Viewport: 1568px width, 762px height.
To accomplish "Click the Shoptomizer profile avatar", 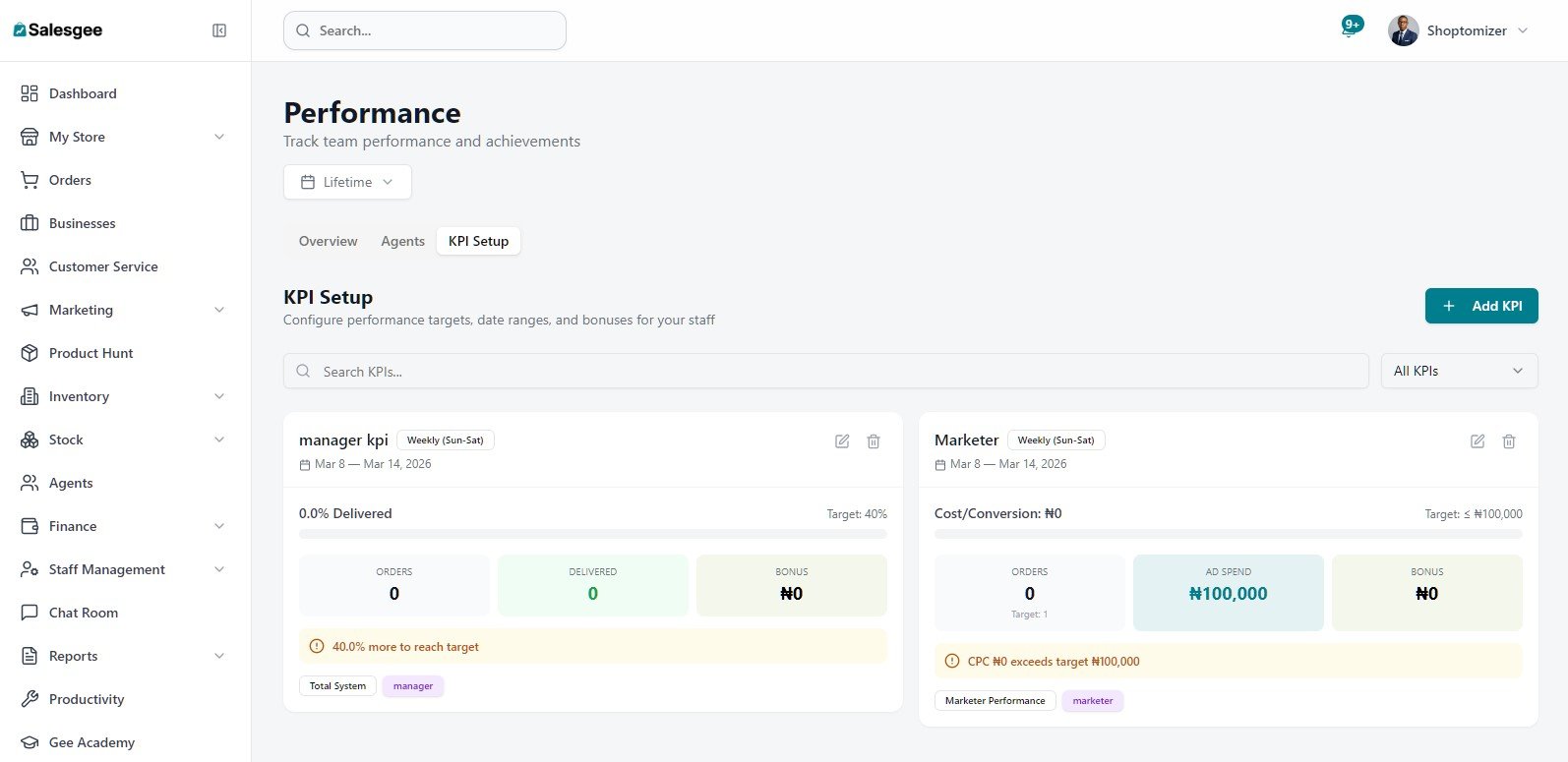I will pyautogui.click(x=1403, y=30).
